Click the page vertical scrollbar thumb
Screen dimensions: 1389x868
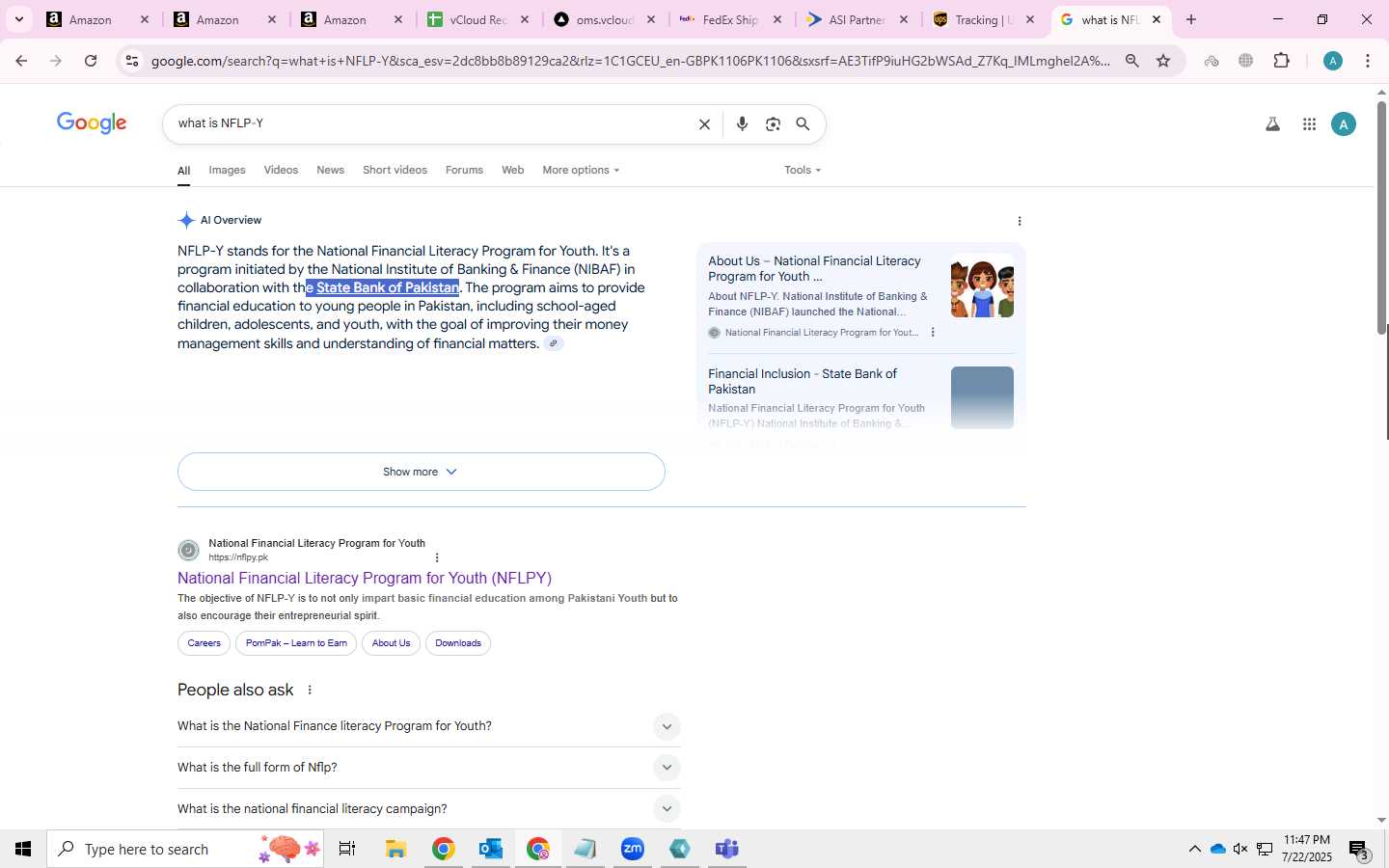coord(1381,219)
